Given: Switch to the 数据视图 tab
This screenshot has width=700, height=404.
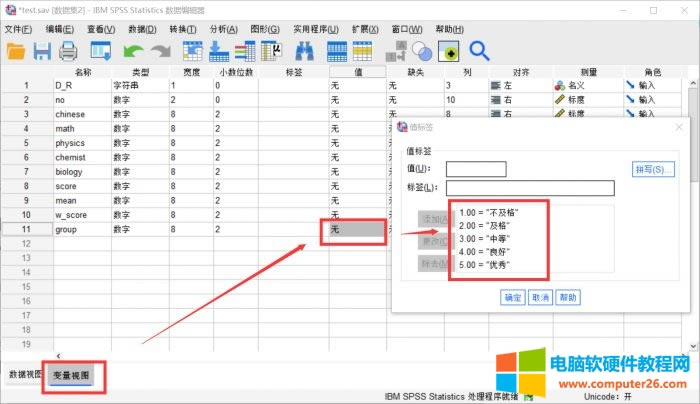Looking at the screenshot, I should click(x=25, y=375).
